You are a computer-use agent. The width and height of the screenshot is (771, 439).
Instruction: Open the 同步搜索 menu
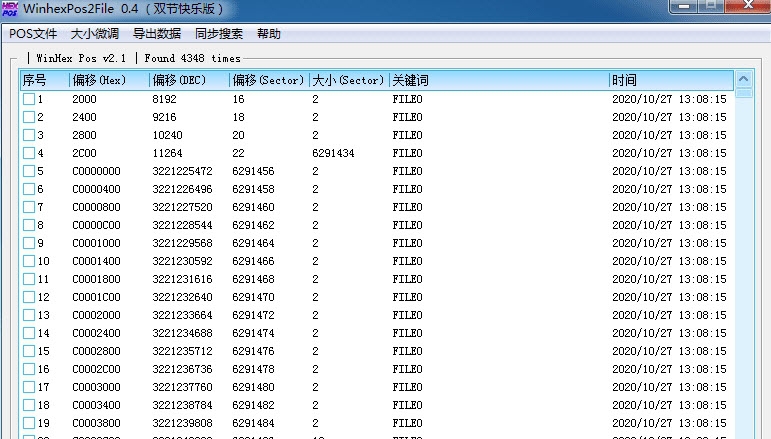[x=219, y=34]
